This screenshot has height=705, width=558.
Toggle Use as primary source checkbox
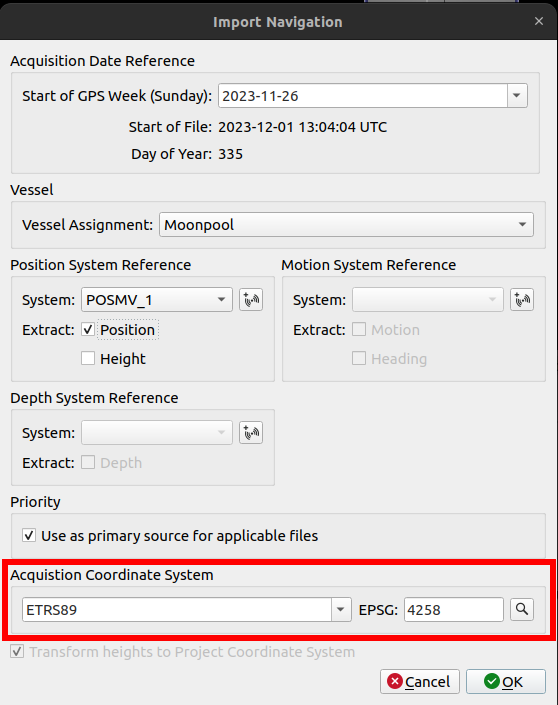[x=29, y=535]
